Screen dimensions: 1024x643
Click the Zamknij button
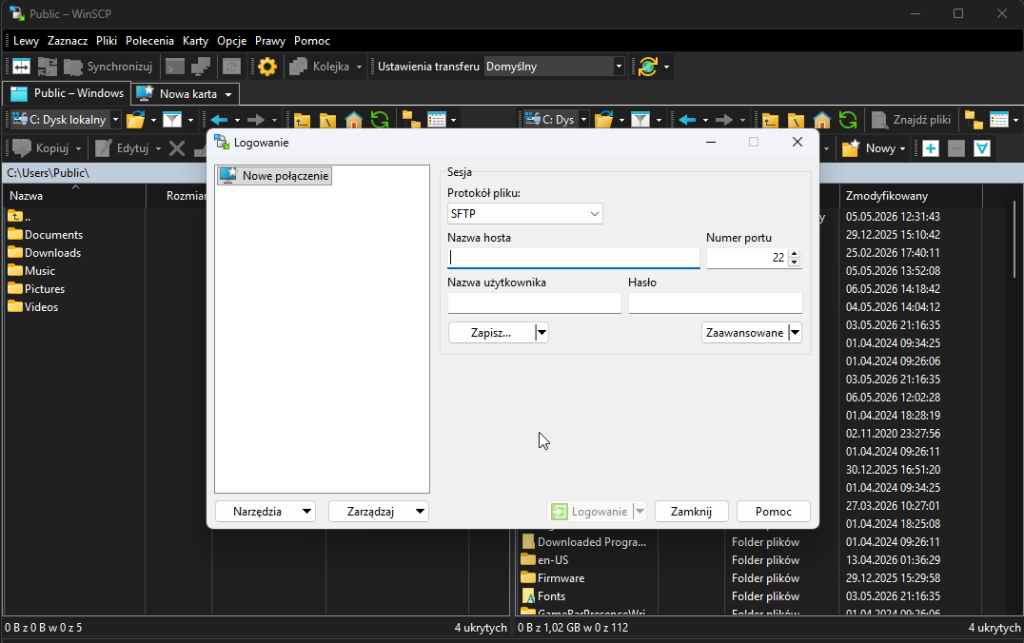point(691,511)
